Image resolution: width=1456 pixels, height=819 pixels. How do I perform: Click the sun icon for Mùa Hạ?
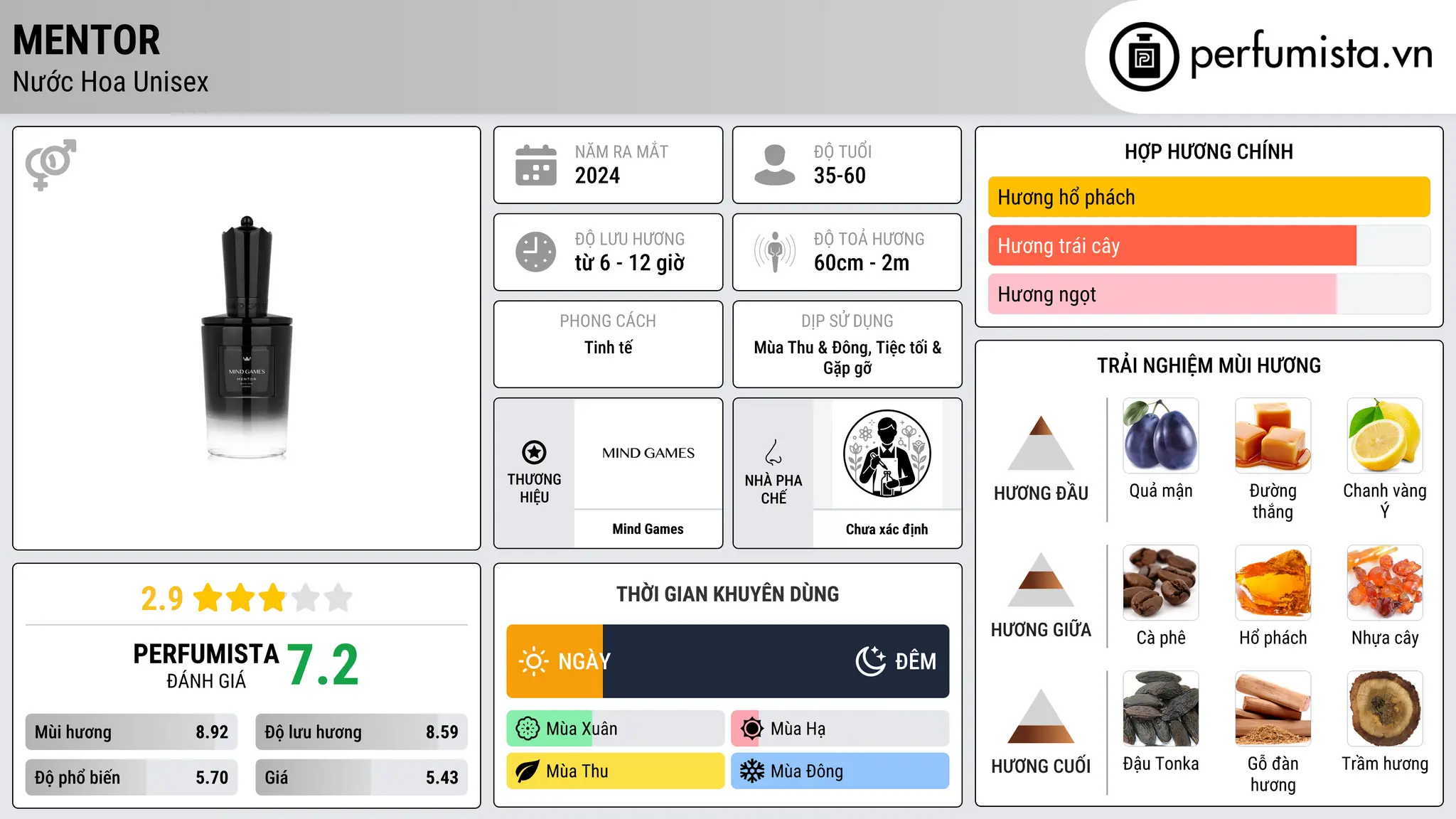point(751,729)
